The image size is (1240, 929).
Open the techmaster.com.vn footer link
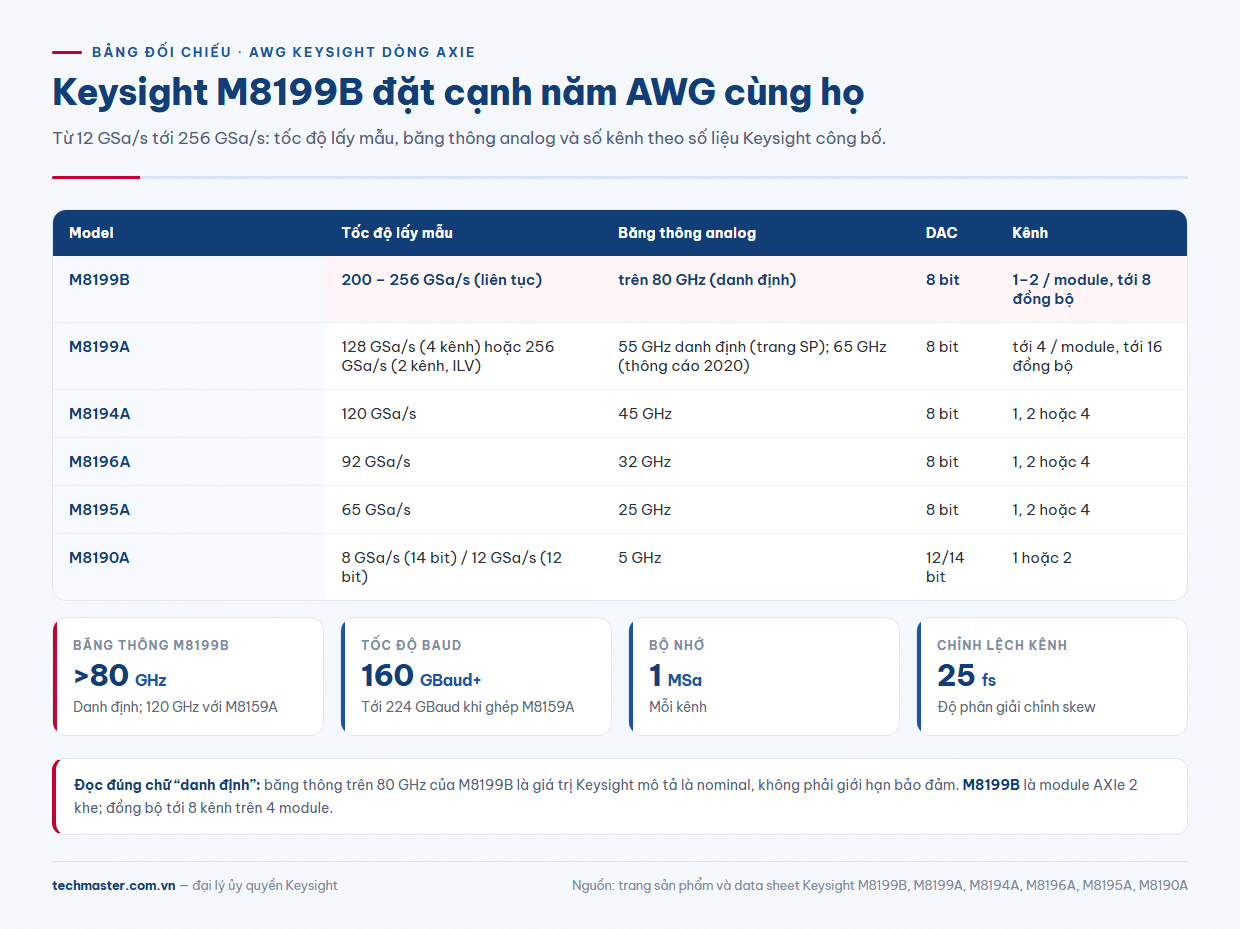pyautogui.click(x=114, y=885)
